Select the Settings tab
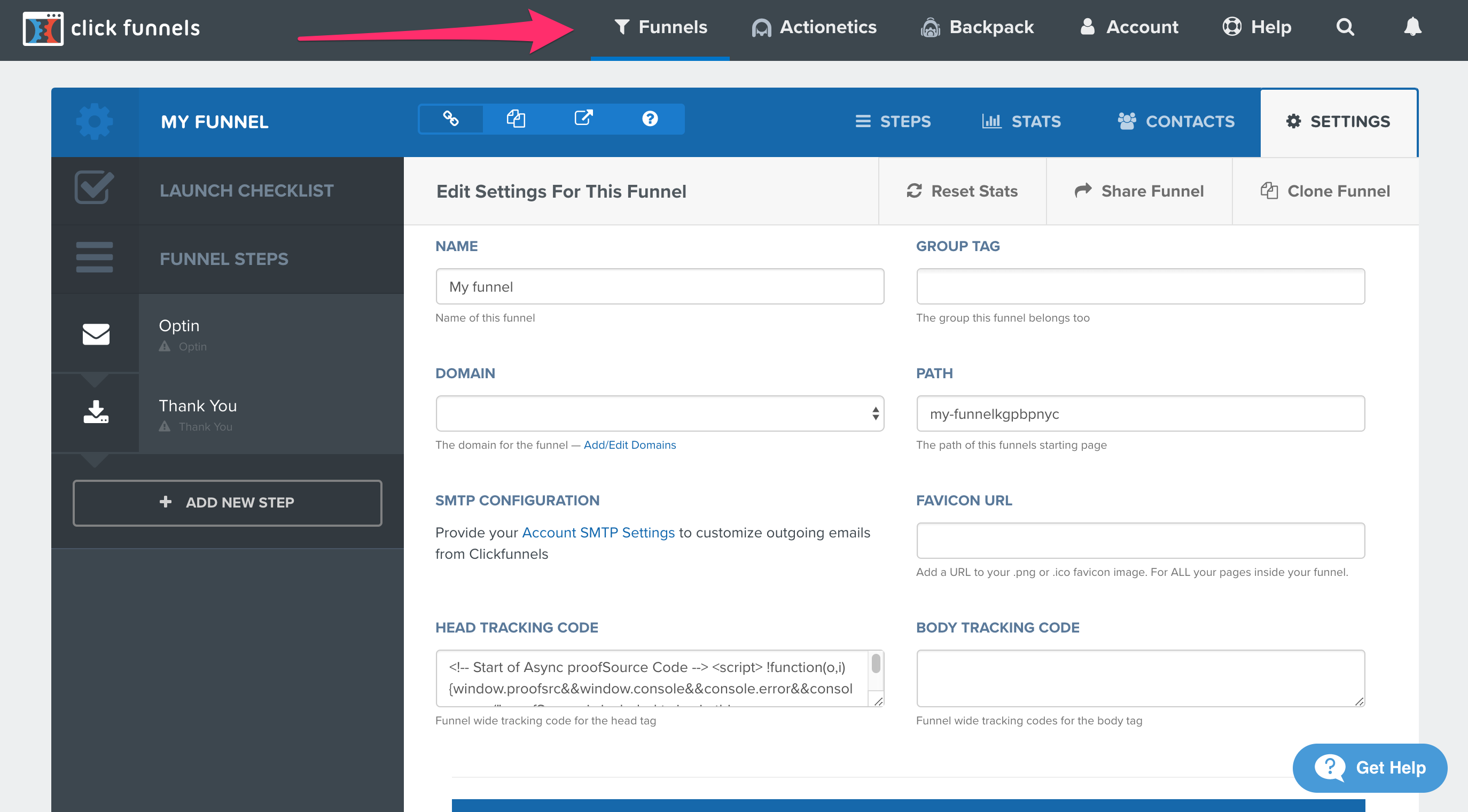The width and height of the screenshot is (1468, 812). 1339,122
